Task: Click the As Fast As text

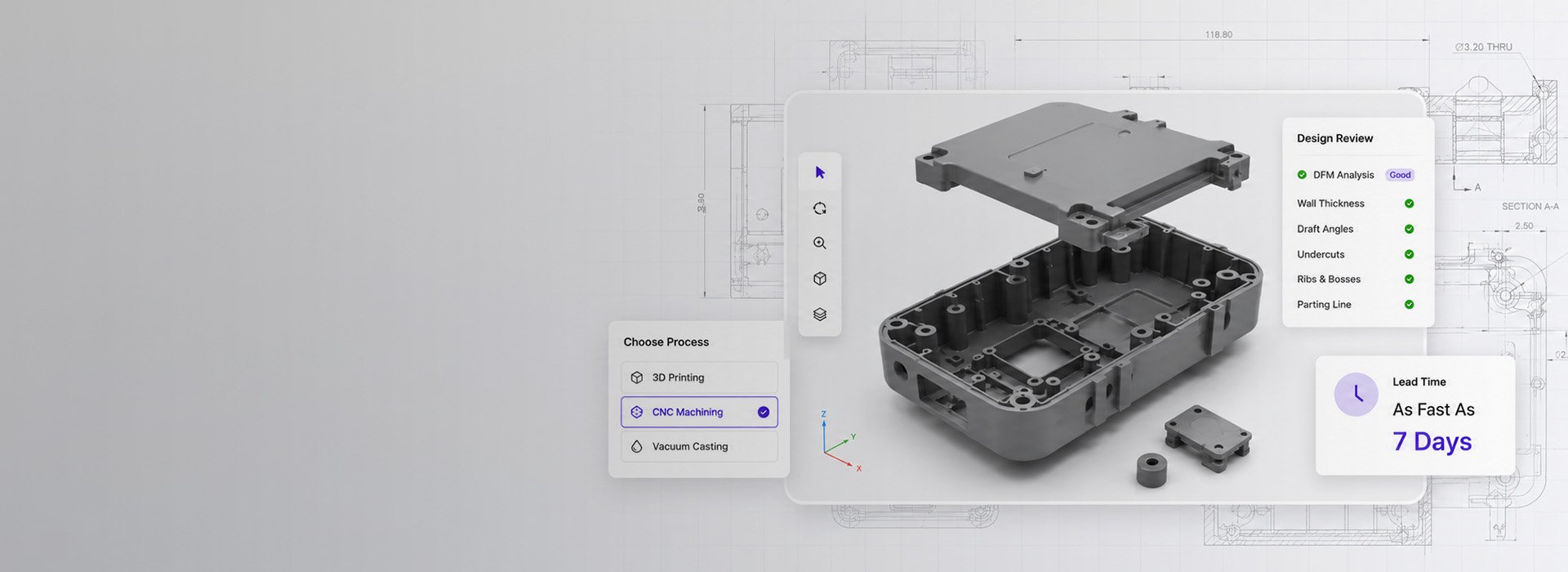Action: point(1433,409)
